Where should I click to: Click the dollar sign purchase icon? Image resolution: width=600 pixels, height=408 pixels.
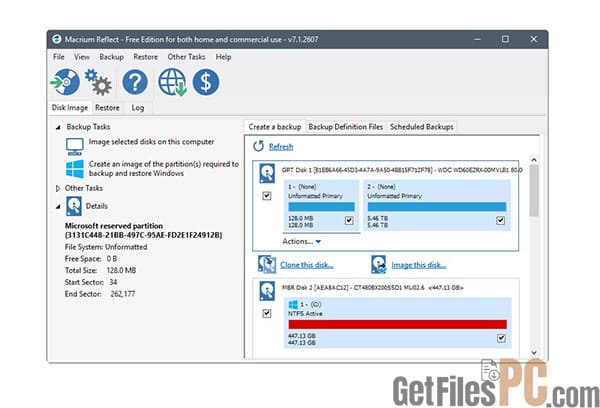coord(206,82)
